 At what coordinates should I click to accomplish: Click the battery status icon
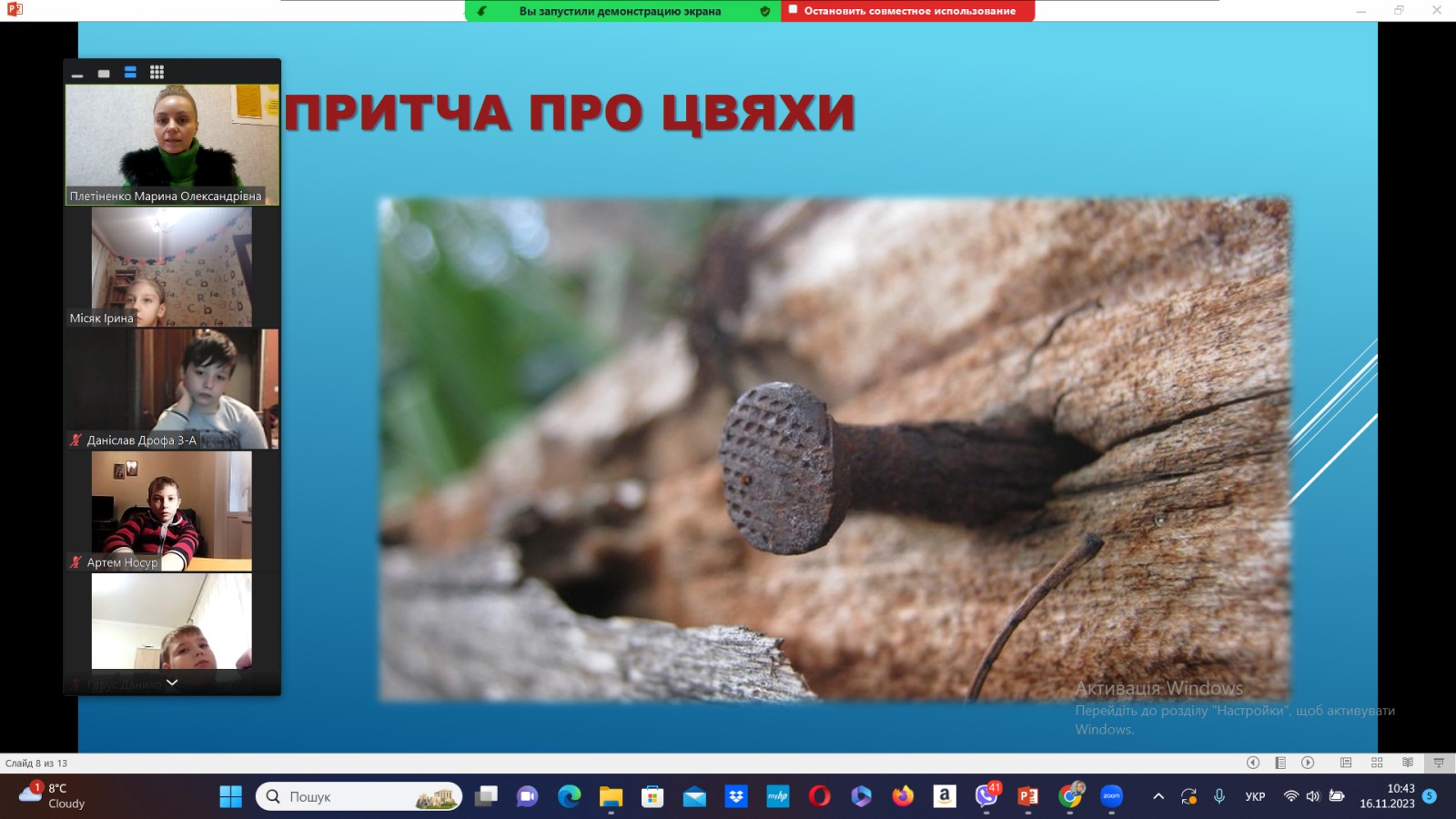pyautogui.click(x=1337, y=796)
